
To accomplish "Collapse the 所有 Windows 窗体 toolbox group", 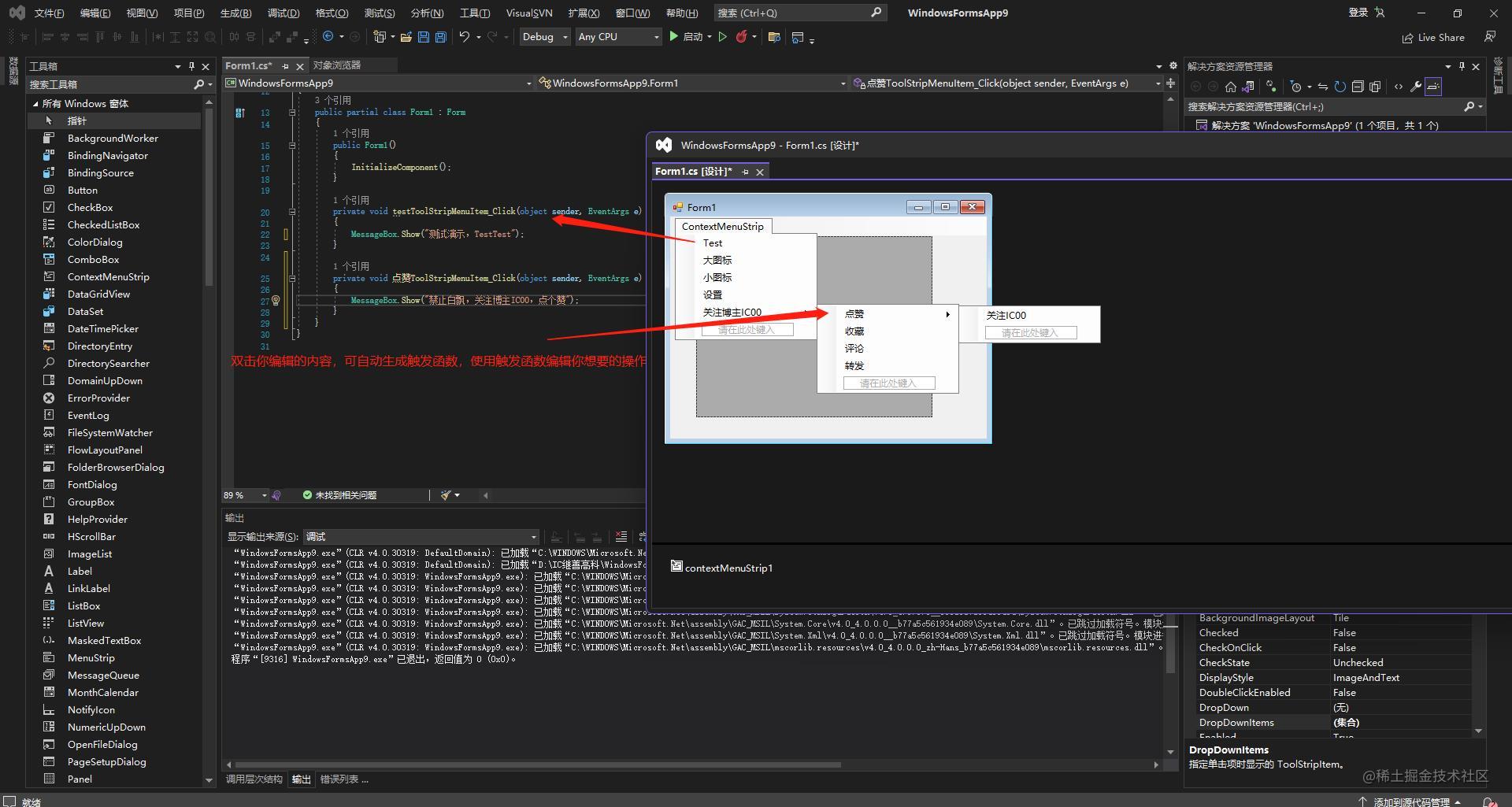I will [35, 104].
